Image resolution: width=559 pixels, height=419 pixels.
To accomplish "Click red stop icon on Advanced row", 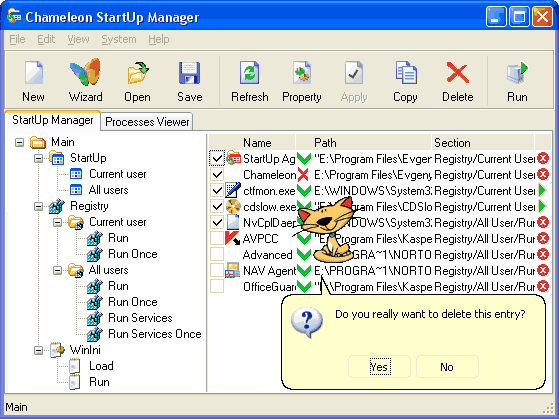I will pos(543,254).
